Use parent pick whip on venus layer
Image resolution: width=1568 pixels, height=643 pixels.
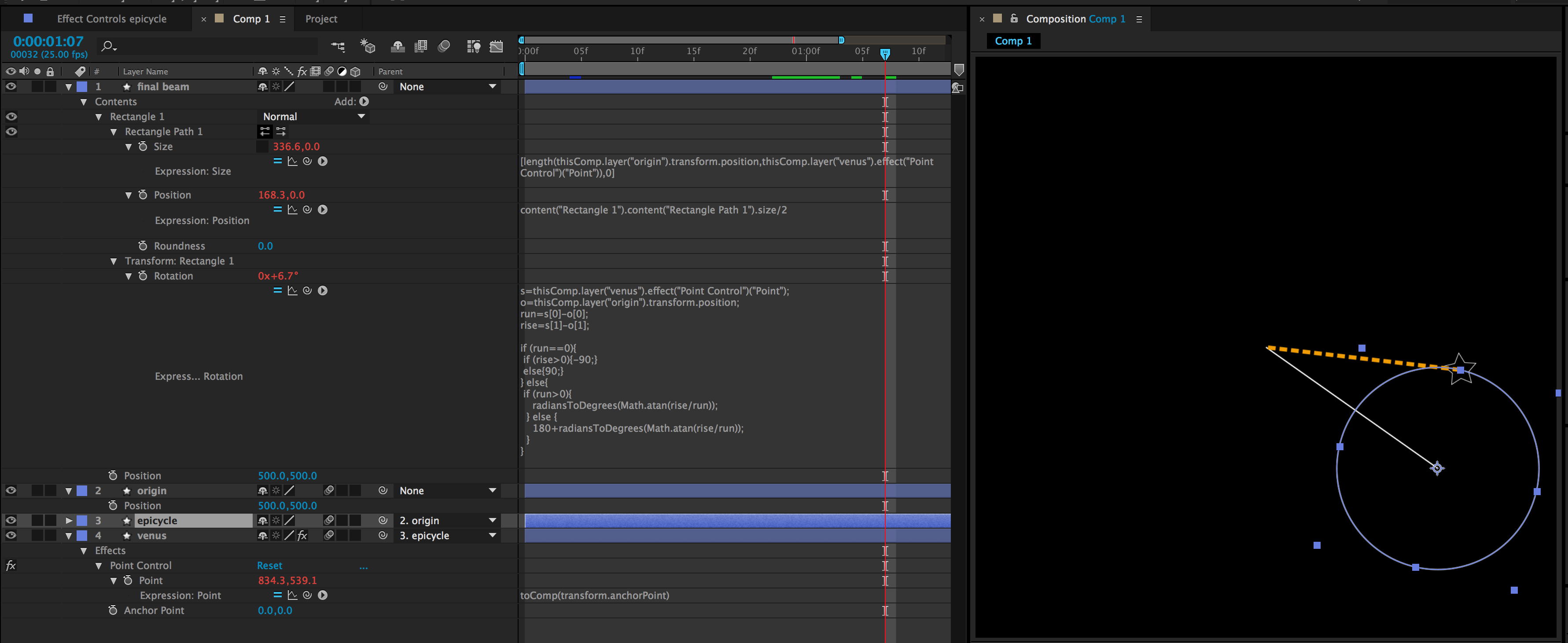point(383,536)
